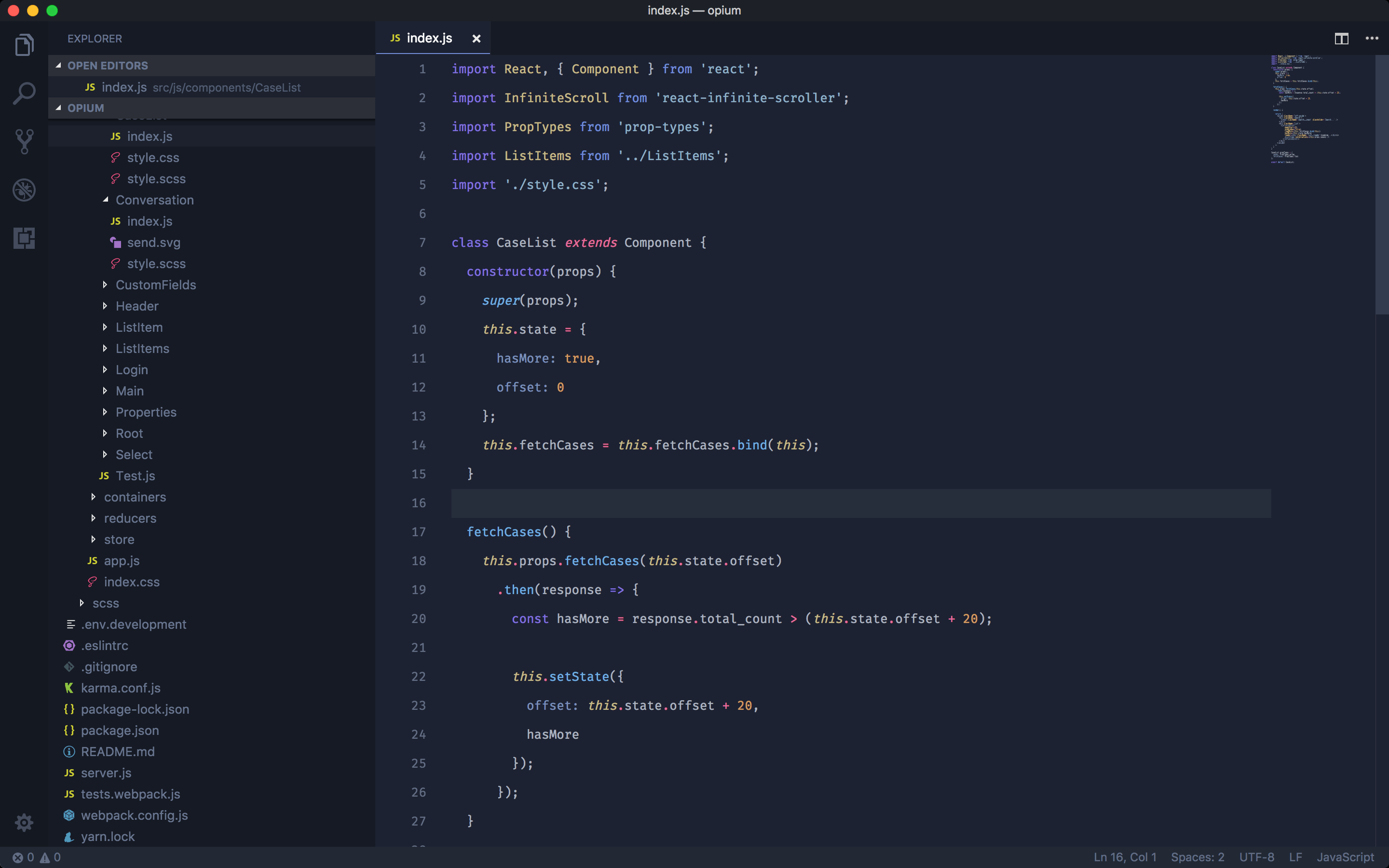
Task: Open the Debug view icon
Action: 24,190
